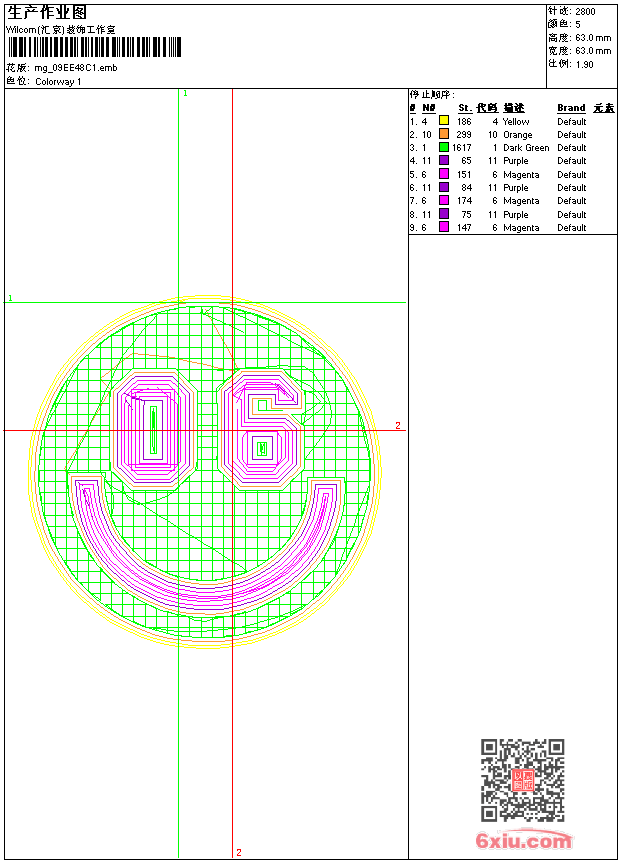This screenshot has width=620, height=860.
Task: Click the barcode under the Wilcom studio name
Action: (94, 47)
